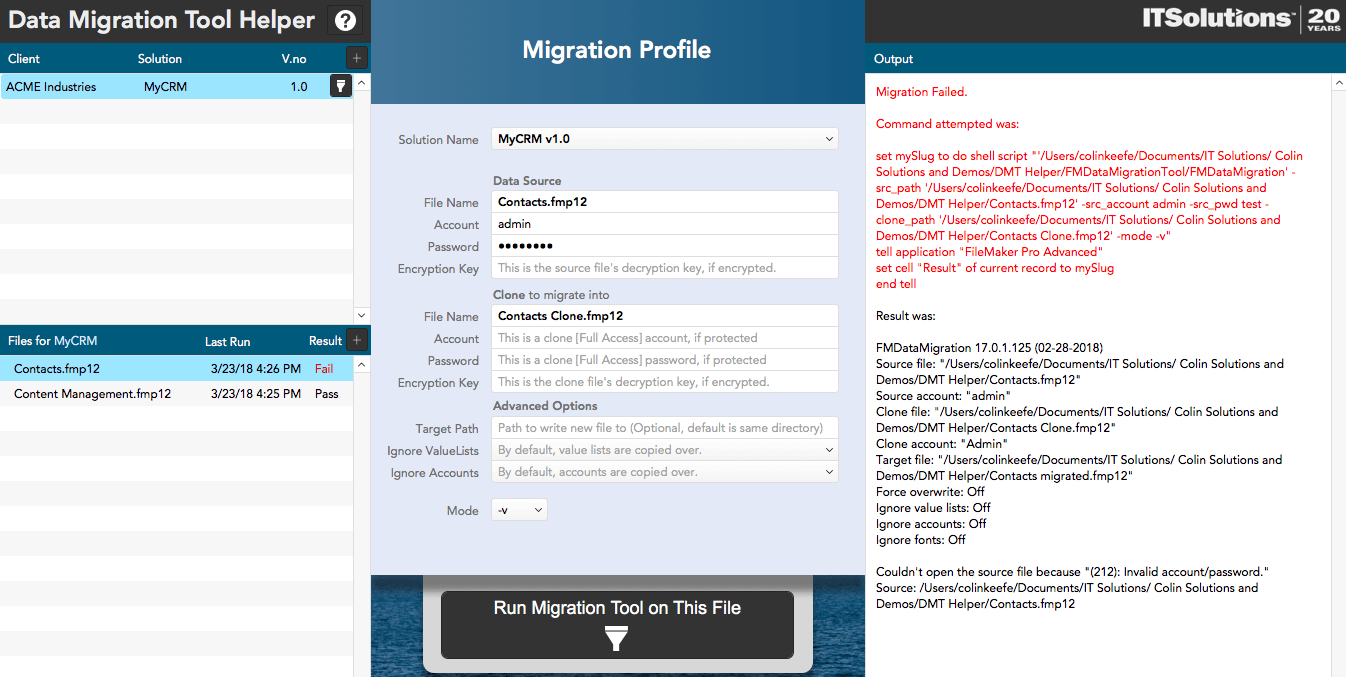Click the FMDataMigration 17.0.1.125 version line

pyautogui.click(x=989, y=348)
